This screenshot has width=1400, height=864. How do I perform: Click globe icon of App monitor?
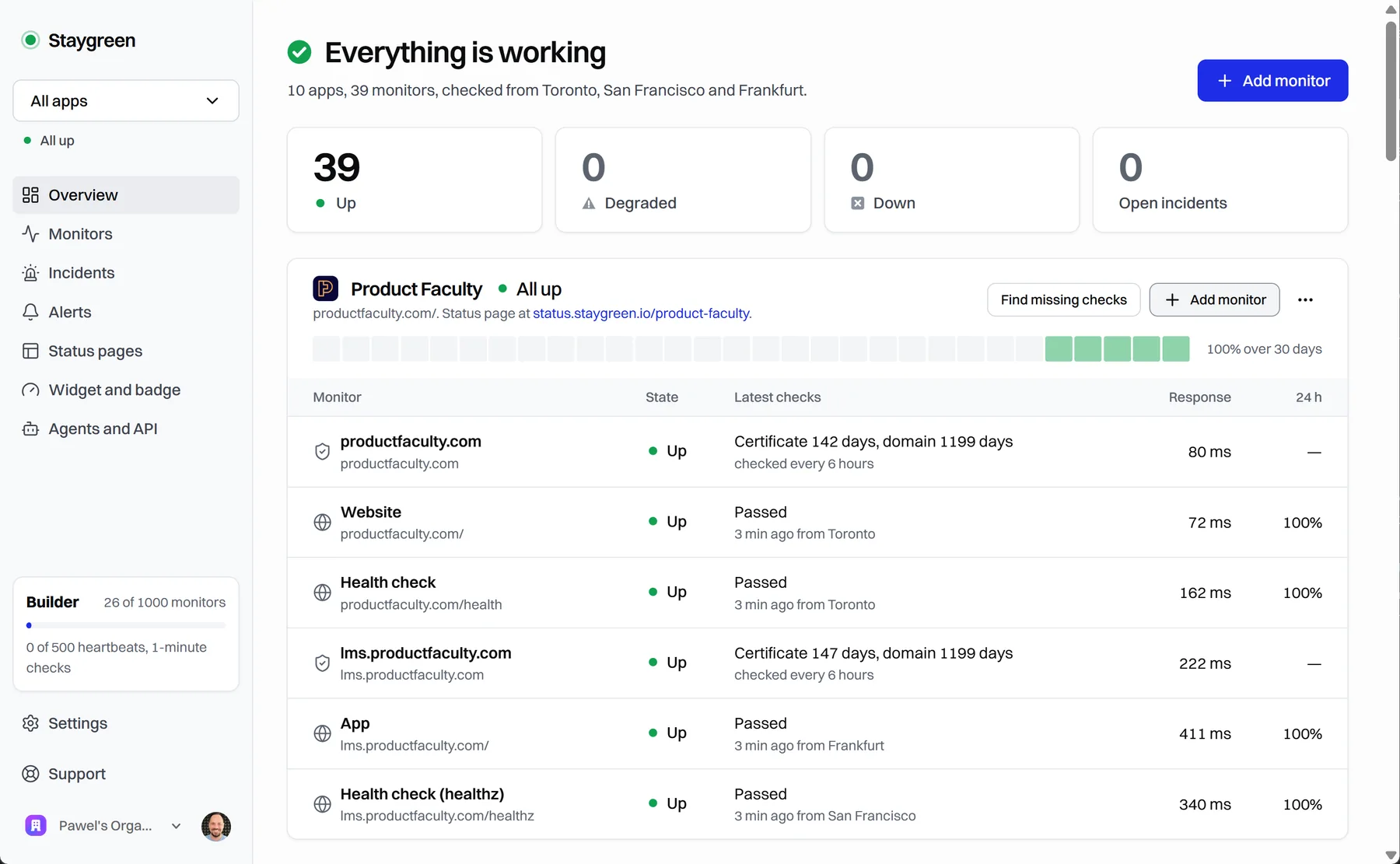(x=322, y=733)
